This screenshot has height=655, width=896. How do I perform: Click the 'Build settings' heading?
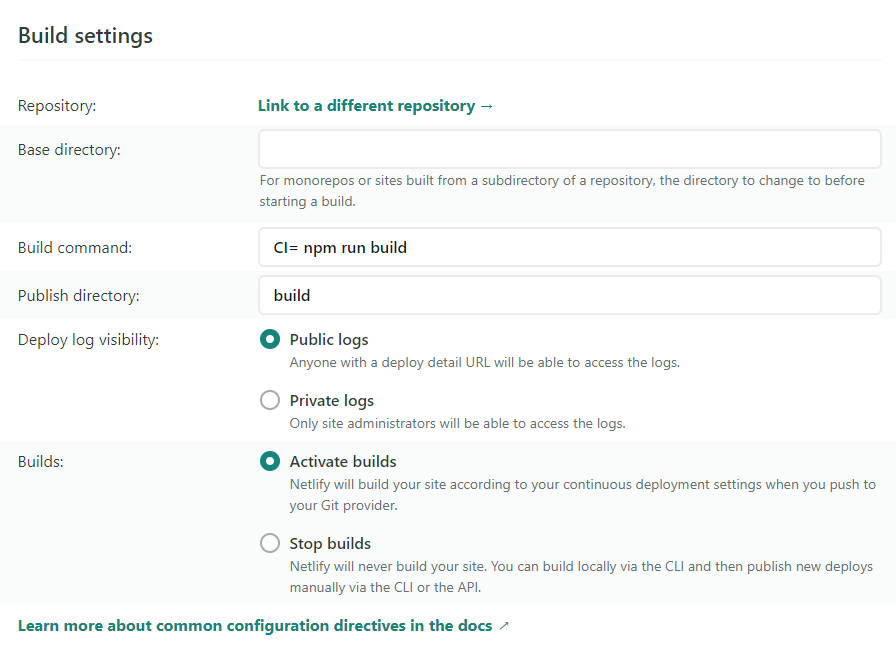[86, 36]
